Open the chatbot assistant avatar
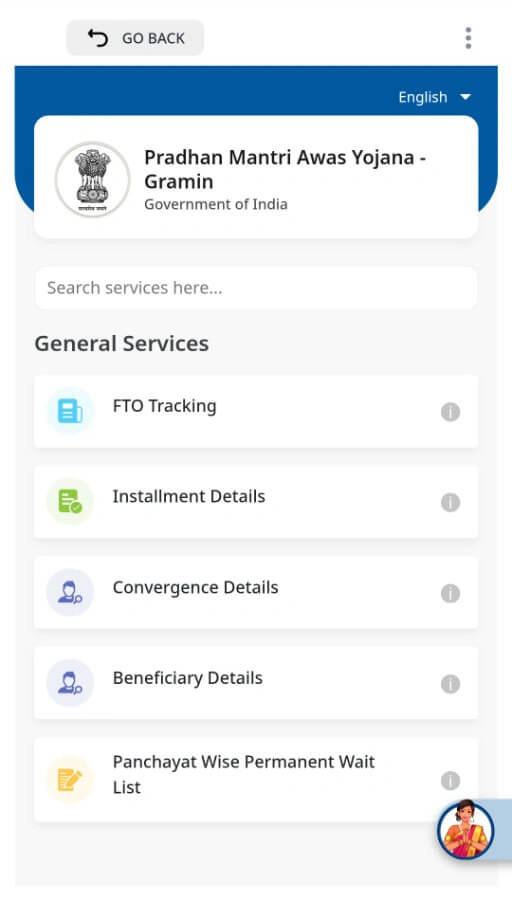Viewport: 512px width, 920px height. [x=466, y=830]
